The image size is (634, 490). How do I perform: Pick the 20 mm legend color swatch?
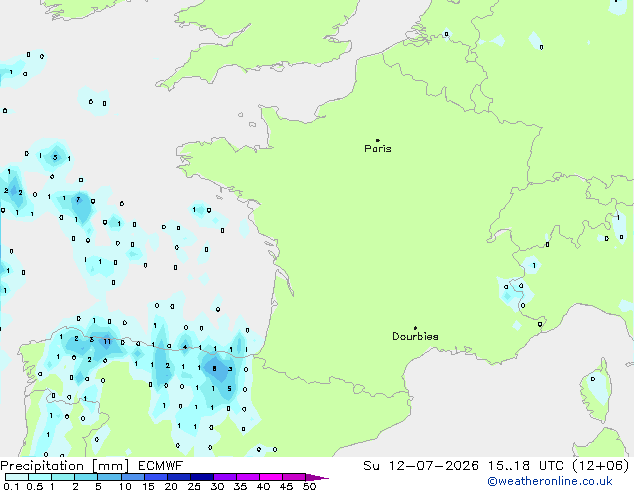(x=178, y=477)
